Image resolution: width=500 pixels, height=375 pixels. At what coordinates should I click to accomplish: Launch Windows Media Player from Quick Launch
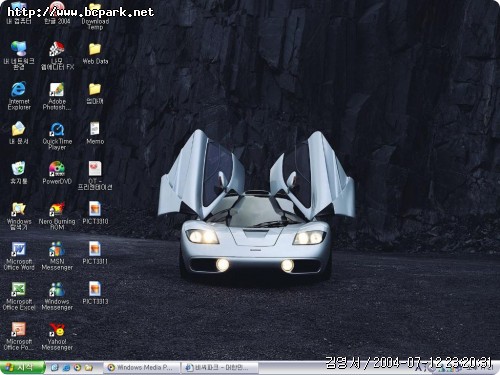[x=77, y=368]
